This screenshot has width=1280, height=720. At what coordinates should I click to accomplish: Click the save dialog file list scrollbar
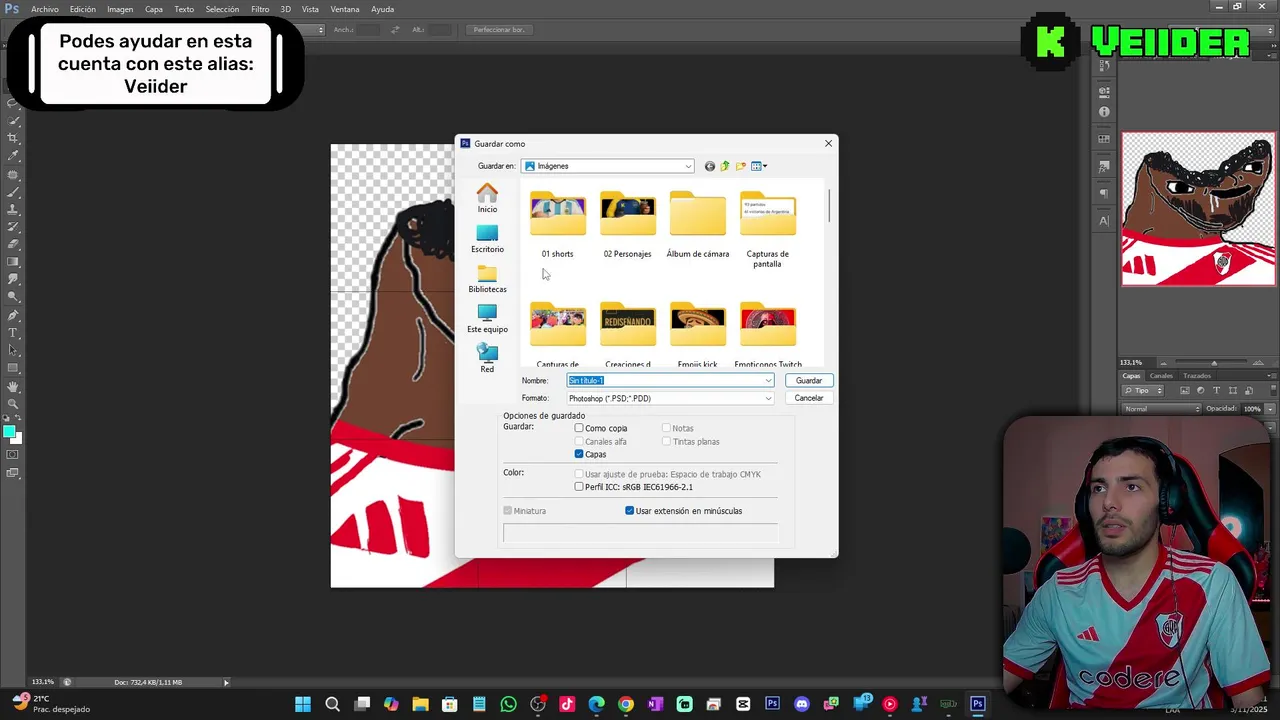coord(829,205)
